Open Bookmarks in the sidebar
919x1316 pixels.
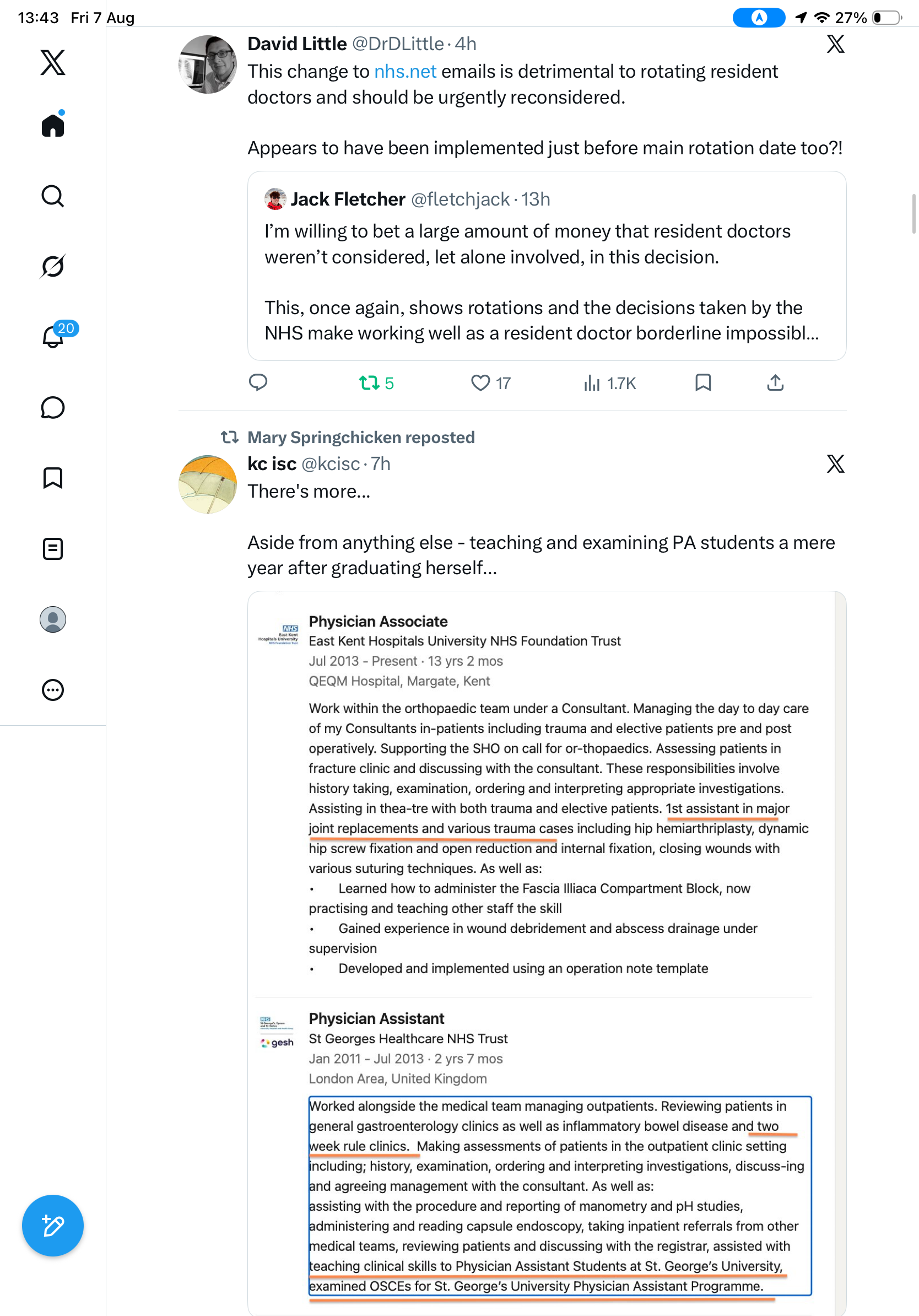click(53, 478)
